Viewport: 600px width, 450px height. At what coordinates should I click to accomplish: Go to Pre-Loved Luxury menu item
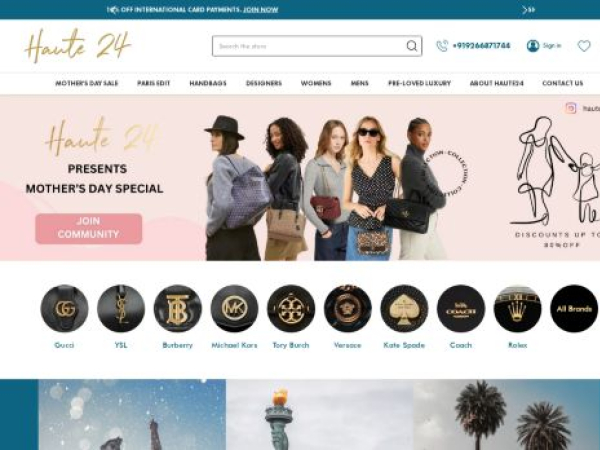pos(419,83)
